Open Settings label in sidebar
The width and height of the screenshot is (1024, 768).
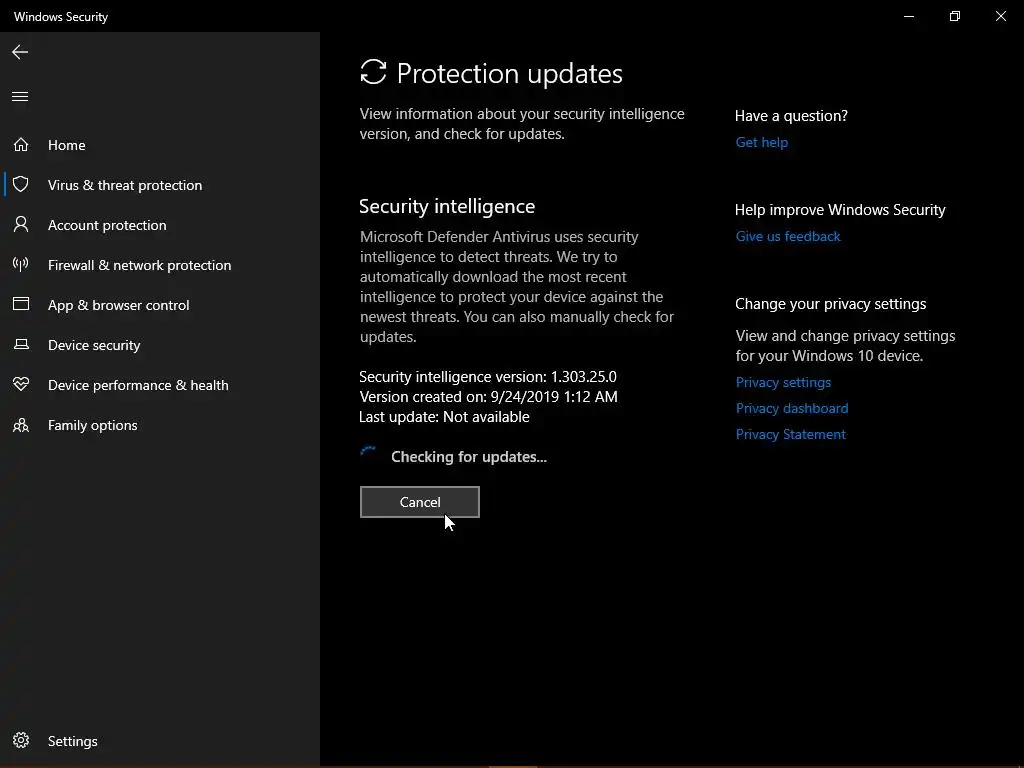pos(72,741)
